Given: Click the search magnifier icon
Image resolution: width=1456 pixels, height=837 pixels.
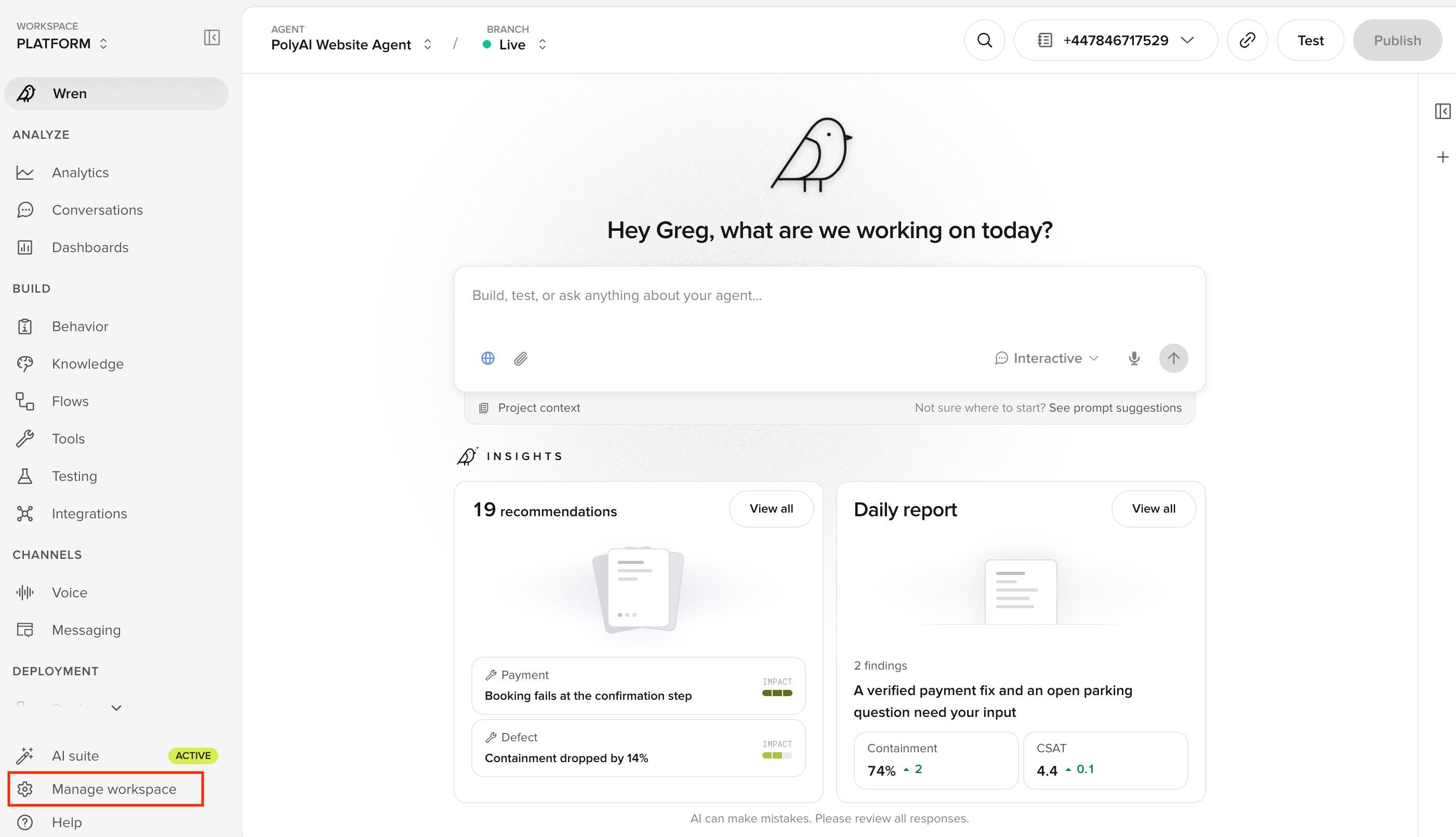Looking at the screenshot, I should (x=984, y=40).
